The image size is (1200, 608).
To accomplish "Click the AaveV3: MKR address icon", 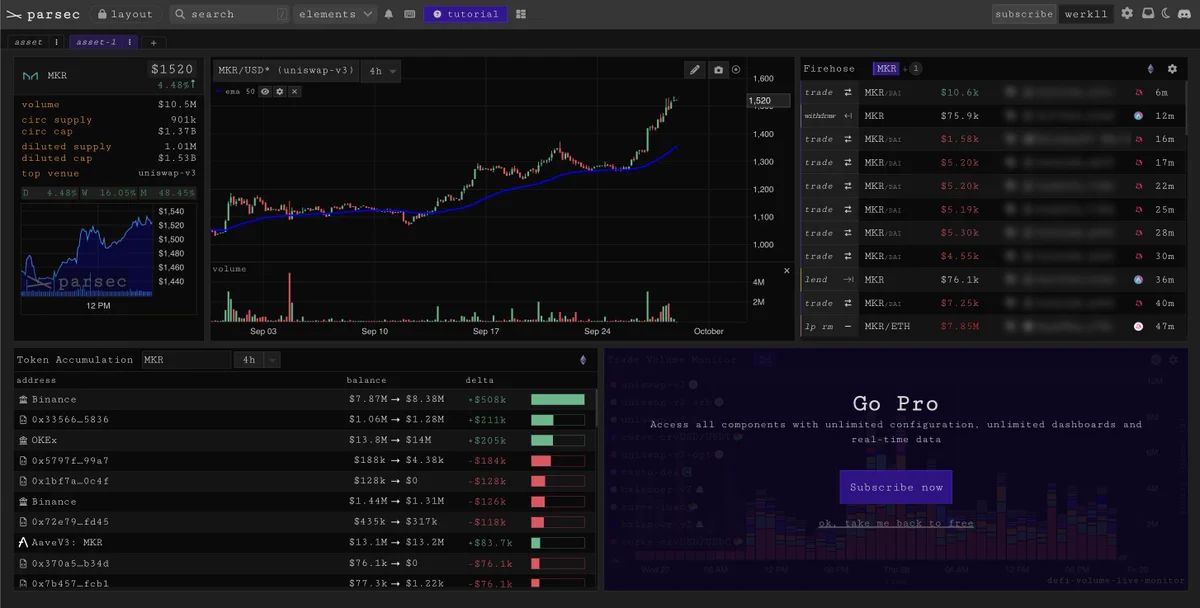I will (x=23, y=542).
